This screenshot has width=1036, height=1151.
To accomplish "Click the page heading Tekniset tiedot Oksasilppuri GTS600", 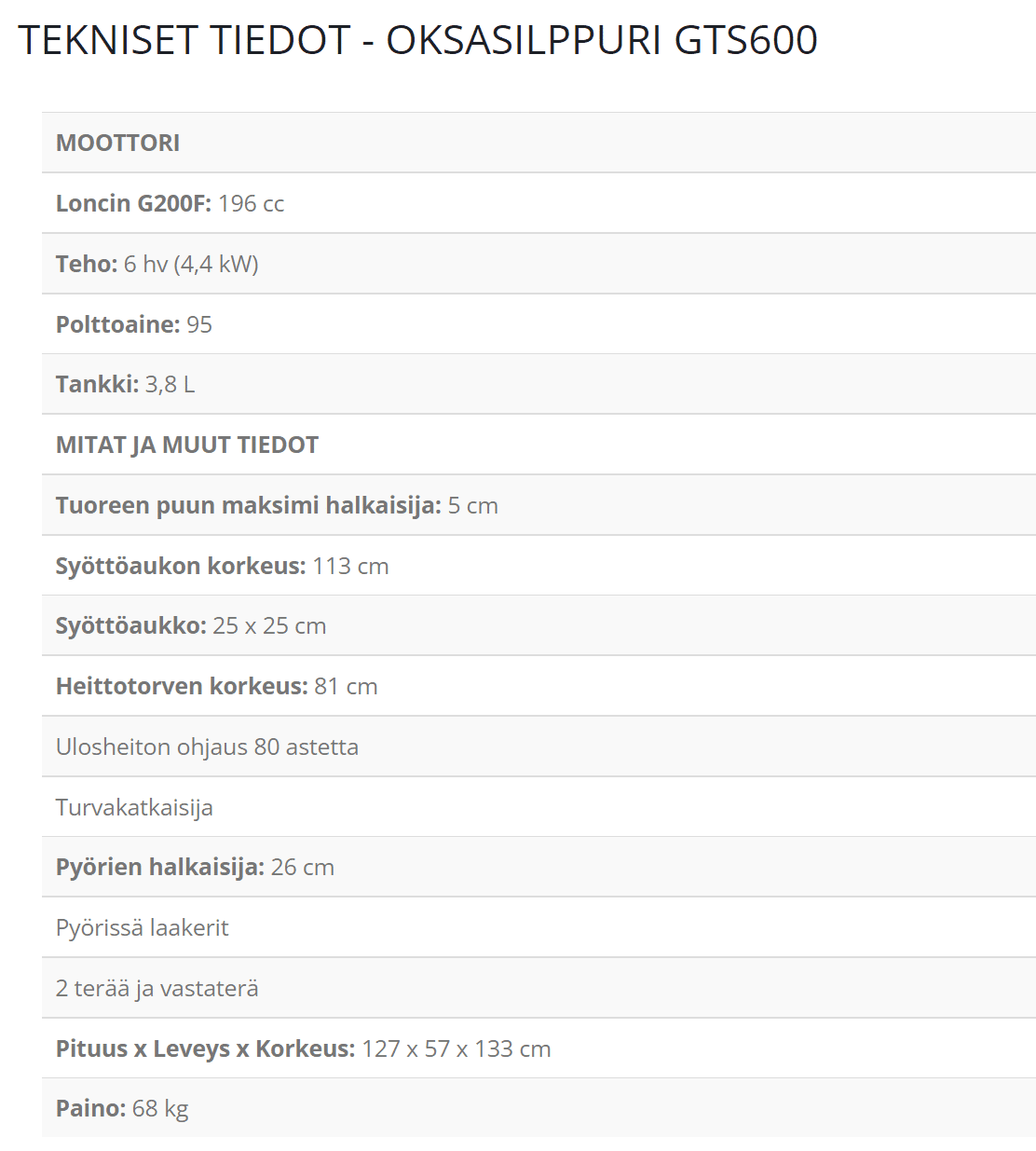I will point(417,40).
